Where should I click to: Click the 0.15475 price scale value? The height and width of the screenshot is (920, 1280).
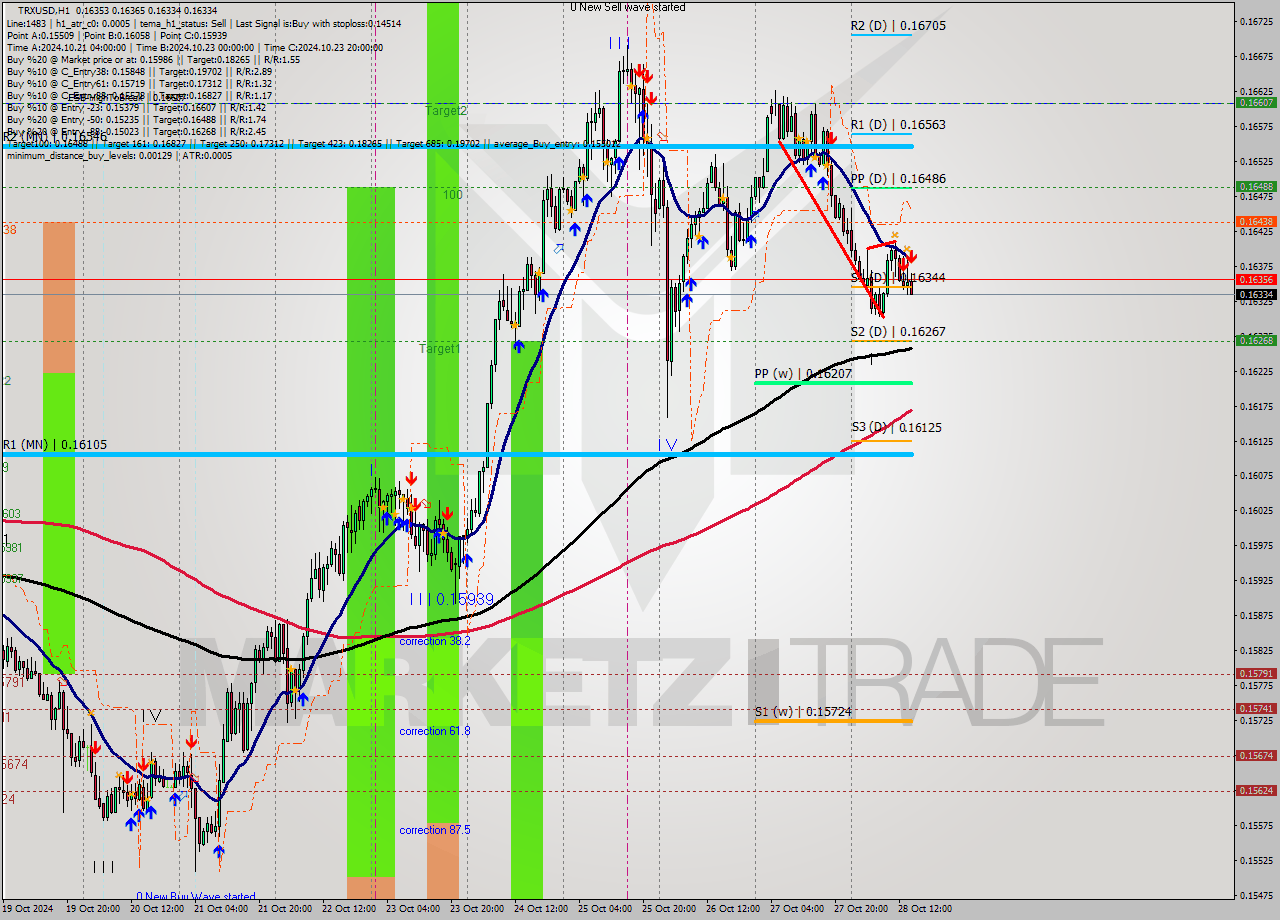click(x=1256, y=895)
